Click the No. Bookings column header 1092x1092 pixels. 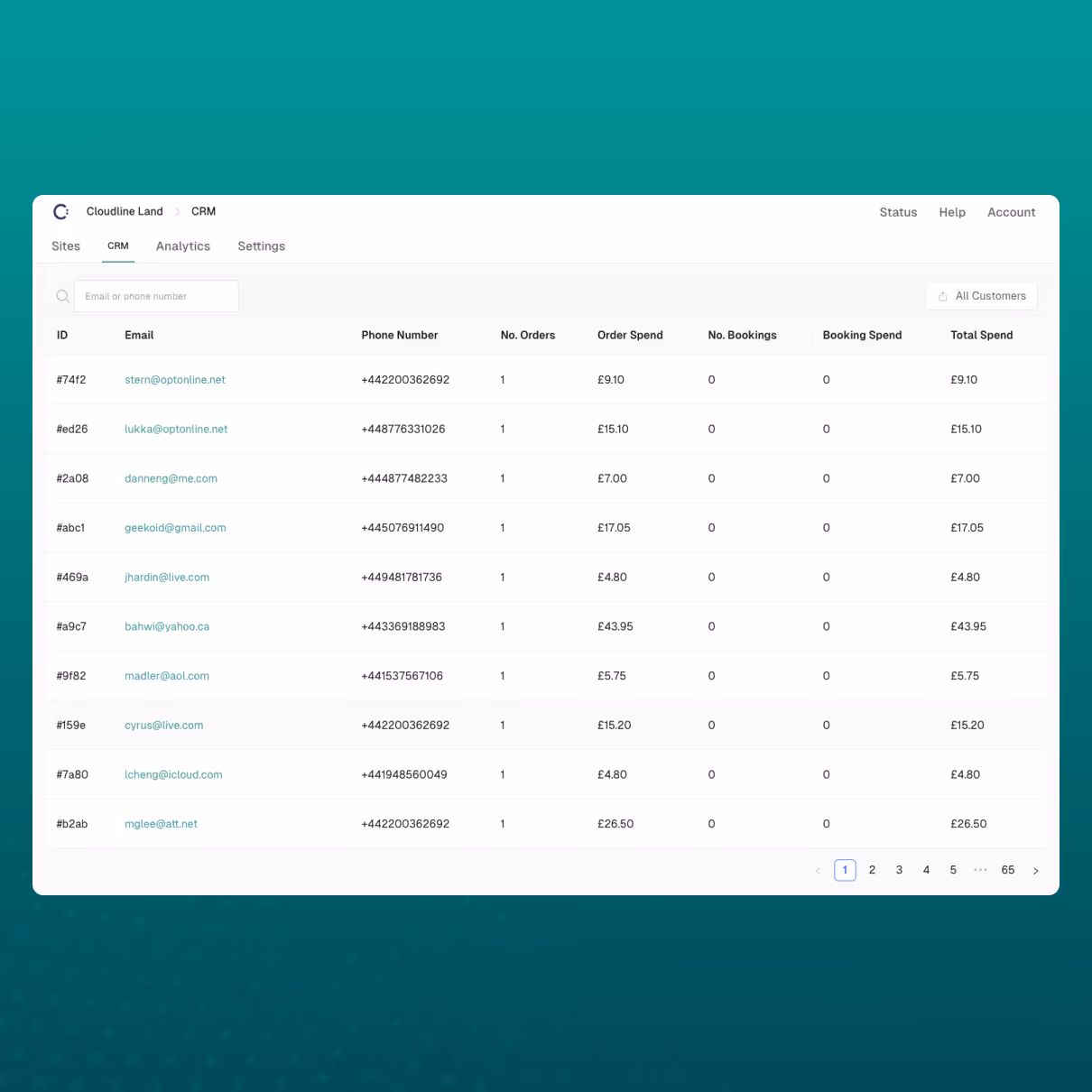tap(742, 335)
